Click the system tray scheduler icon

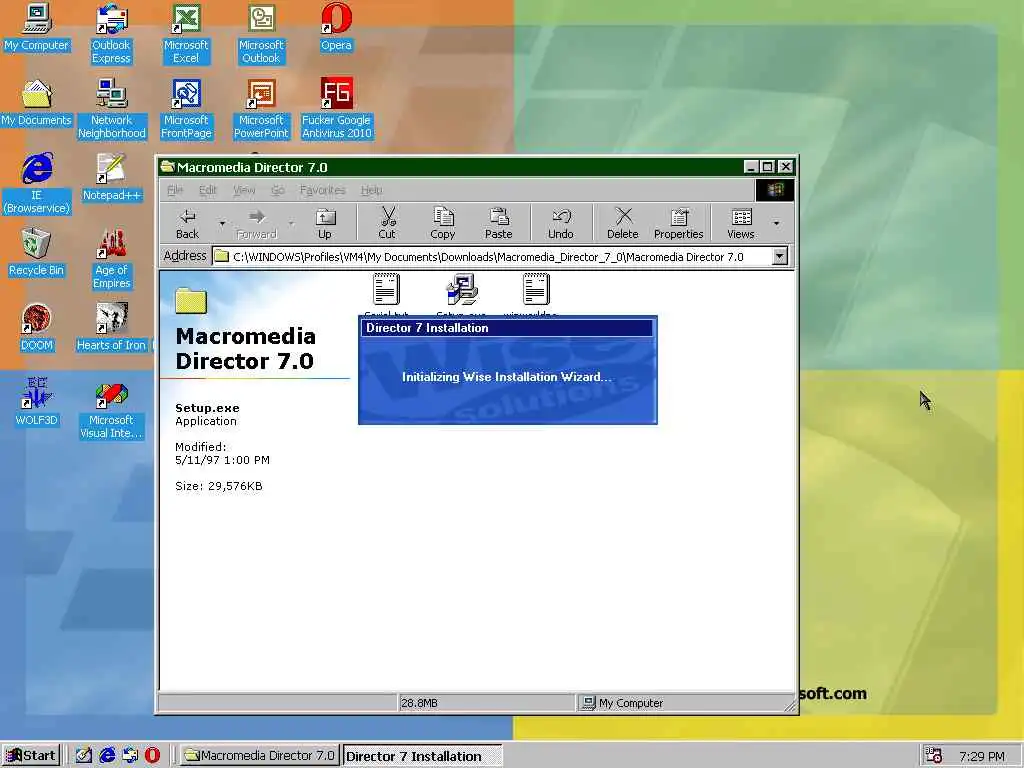[934, 756]
